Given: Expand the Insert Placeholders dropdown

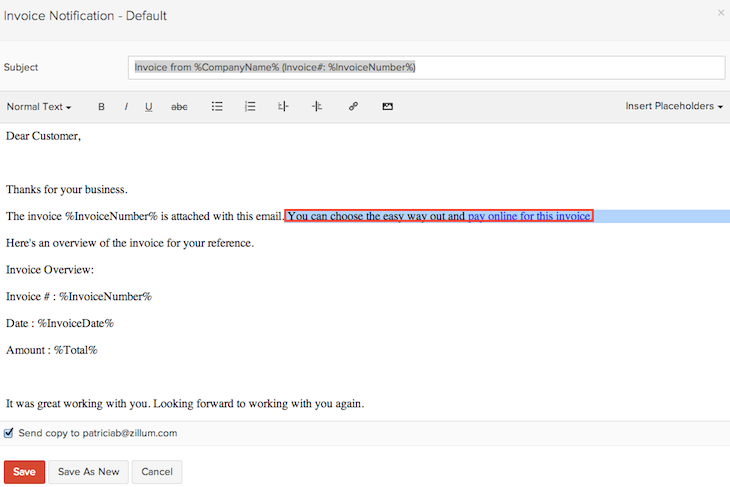Looking at the screenshot, I should (x=673, y=107).
